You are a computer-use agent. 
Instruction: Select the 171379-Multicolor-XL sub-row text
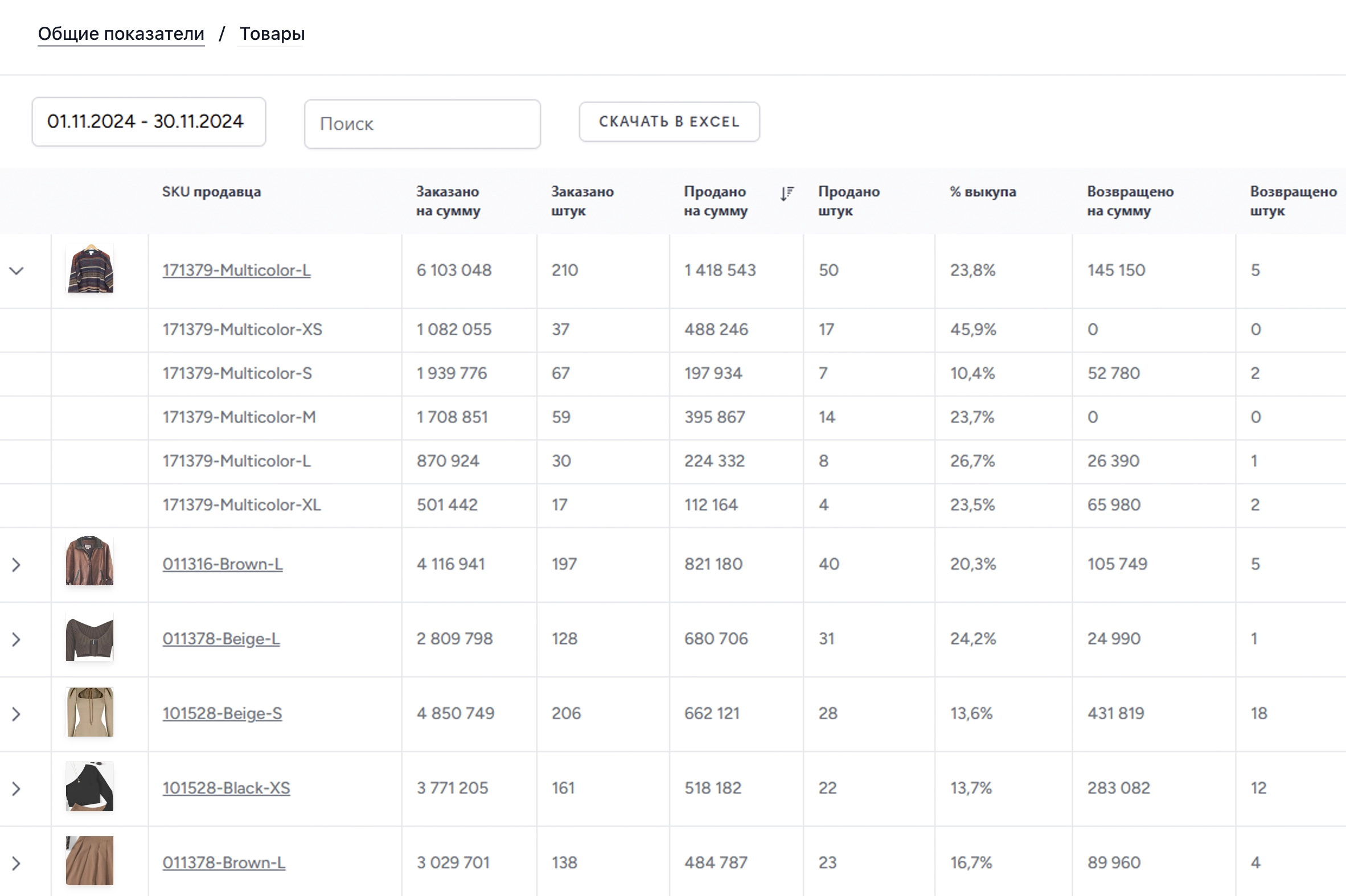pyautogui.click(x=242, y=505)
